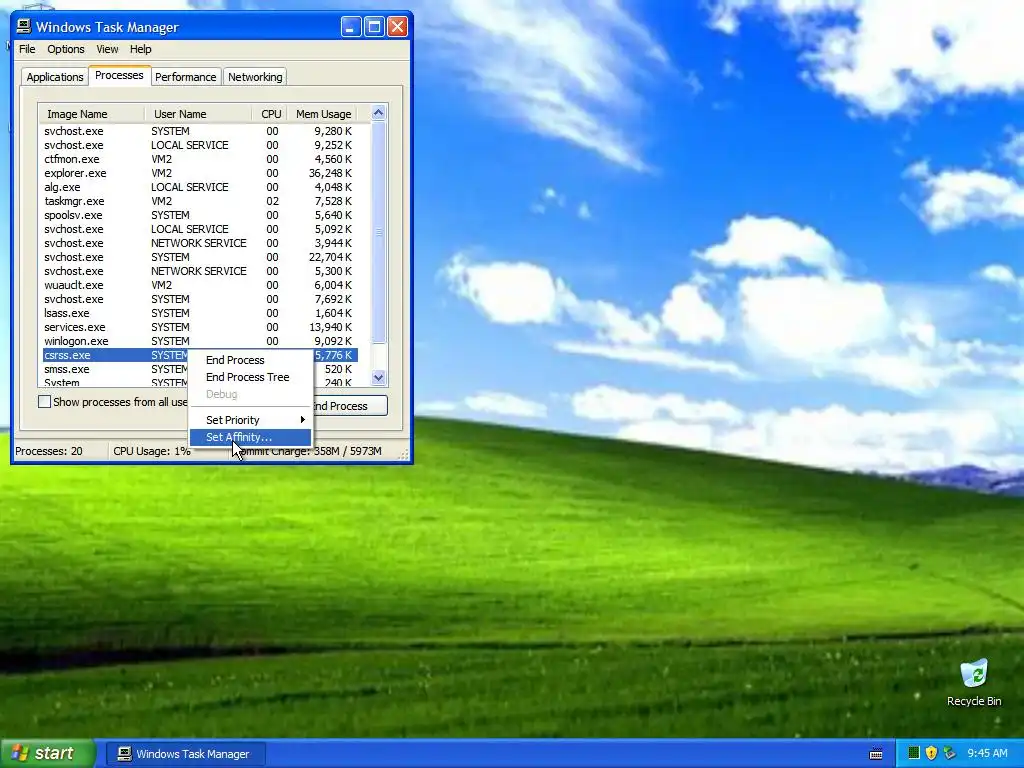Select End Process Tree in context menu

[250, 377]
